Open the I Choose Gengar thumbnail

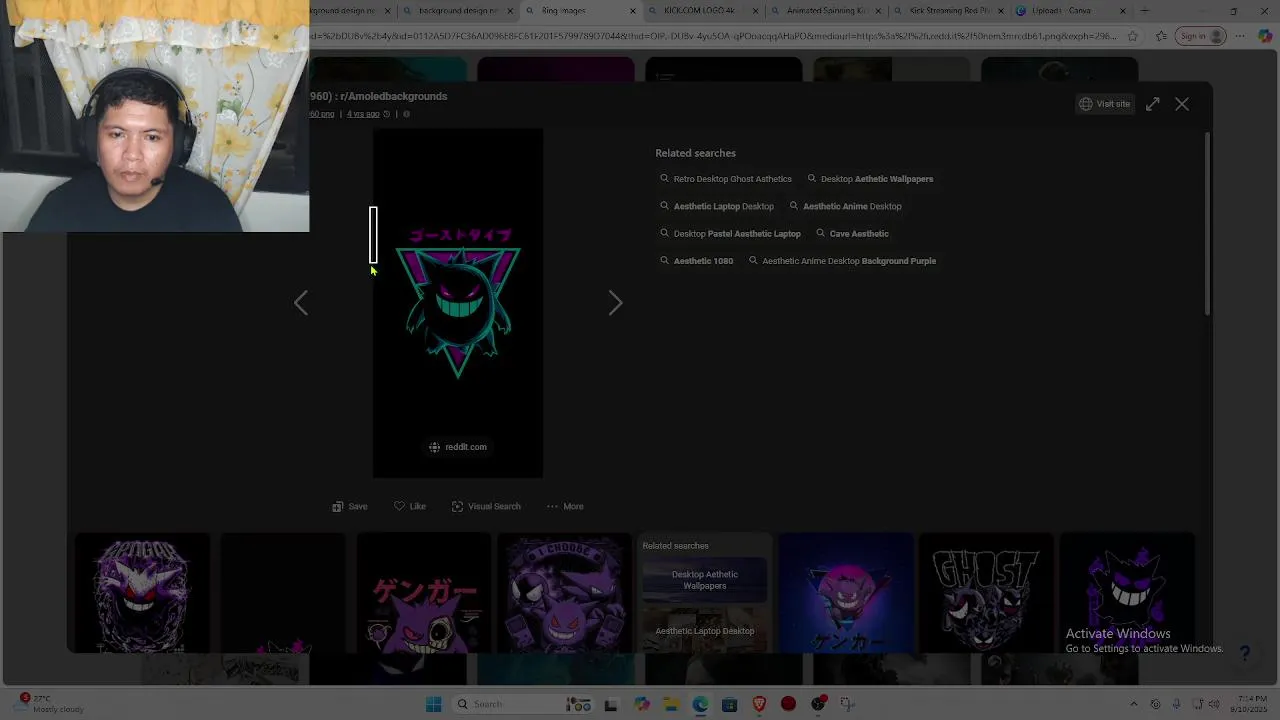pyautogui.click(x=564, y=593)
